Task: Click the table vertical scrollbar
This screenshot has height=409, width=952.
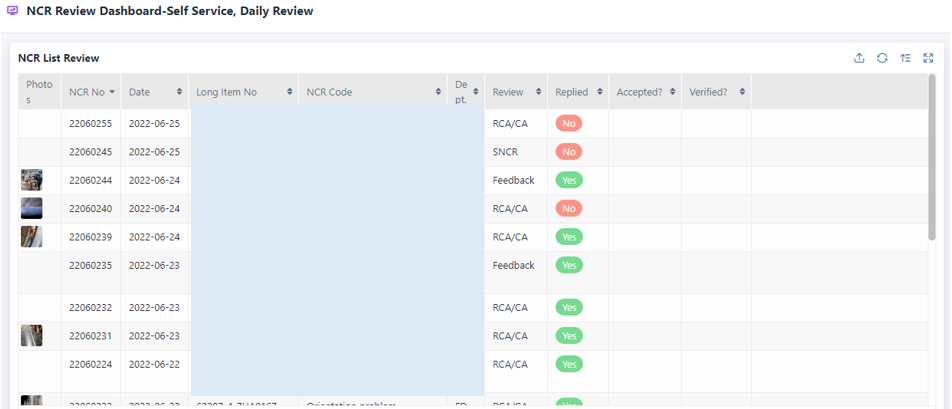Action: click(932, 160)
